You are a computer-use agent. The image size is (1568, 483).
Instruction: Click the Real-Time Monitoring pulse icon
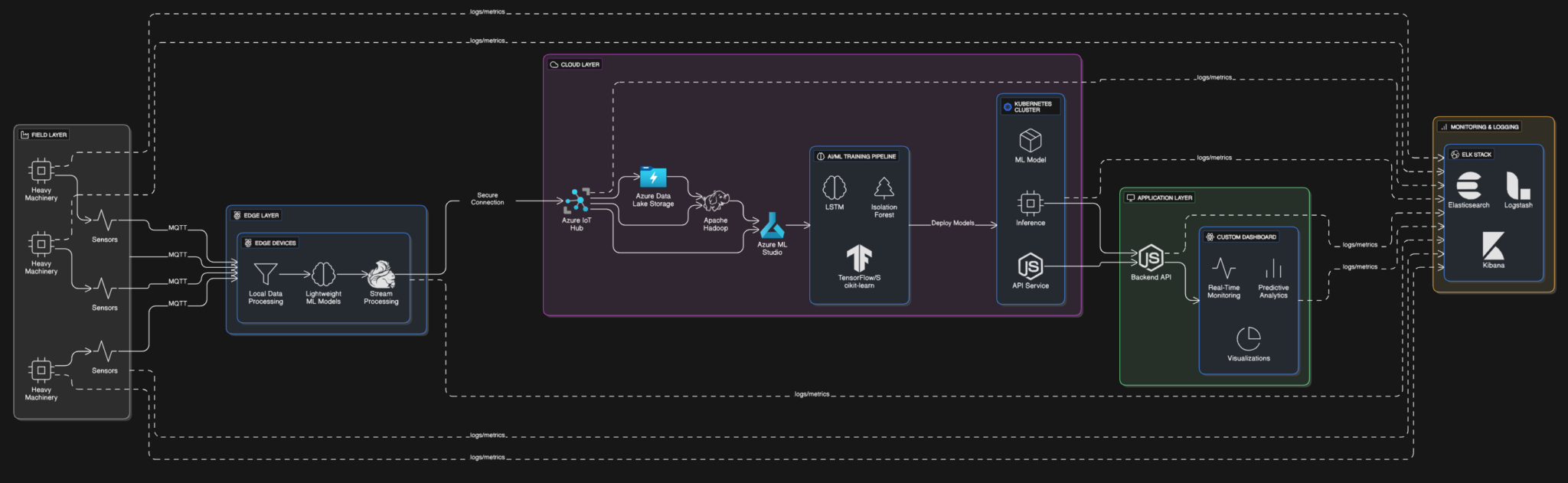[x=1223, y=268]
